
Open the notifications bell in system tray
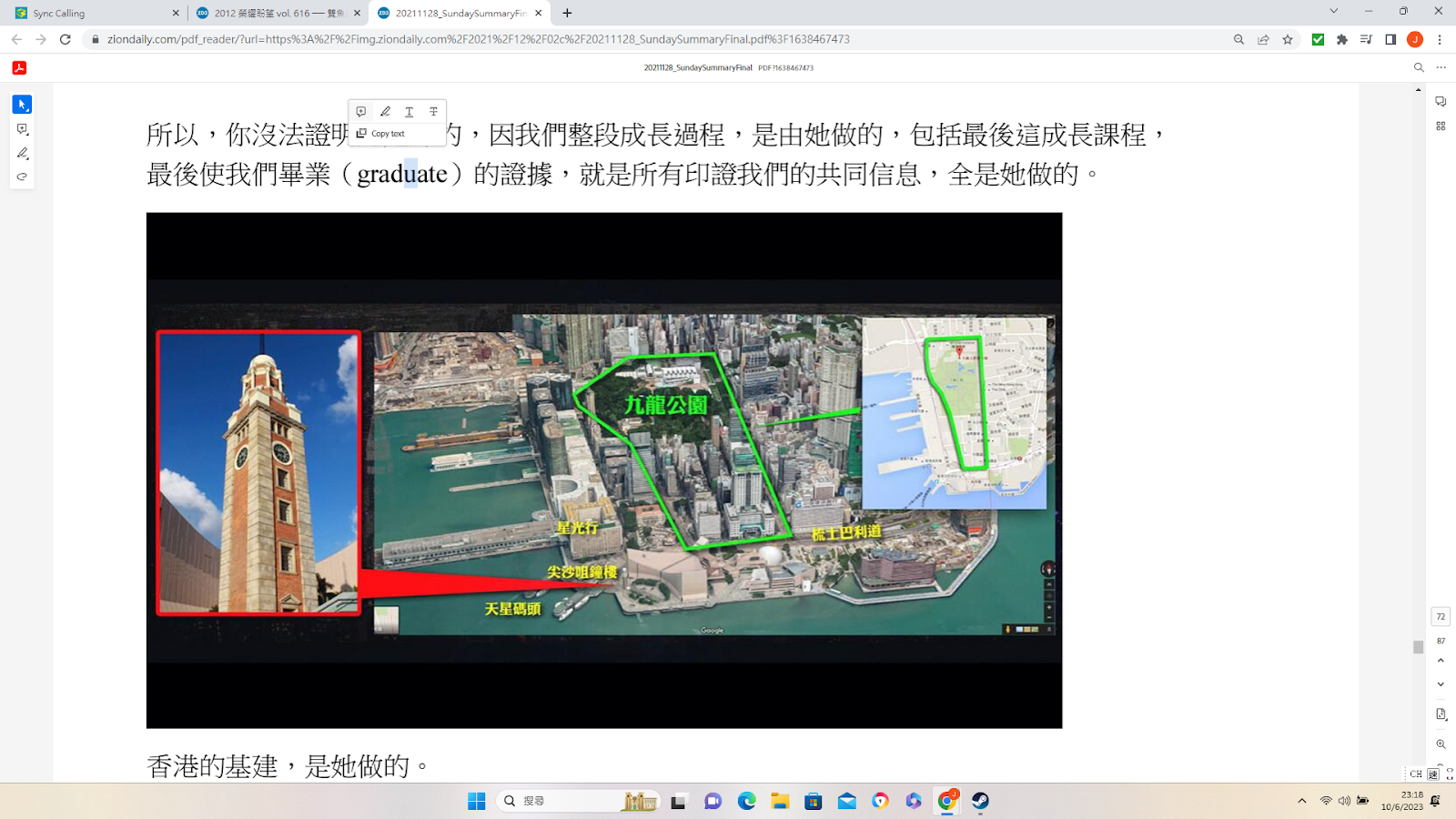[1436, 801]
